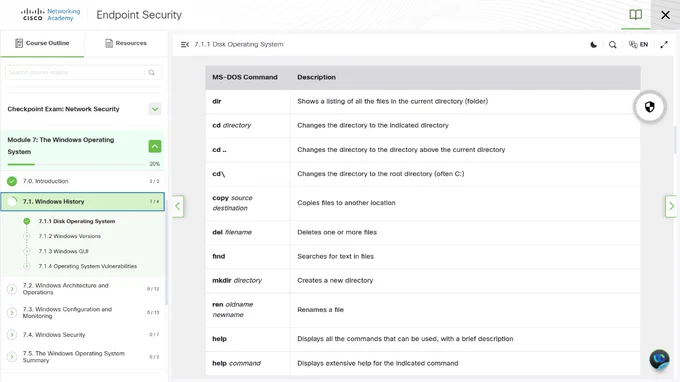This screenshot has height=382, width=680.
Task: Go to previous page arrow
Action: pos(178,206)
